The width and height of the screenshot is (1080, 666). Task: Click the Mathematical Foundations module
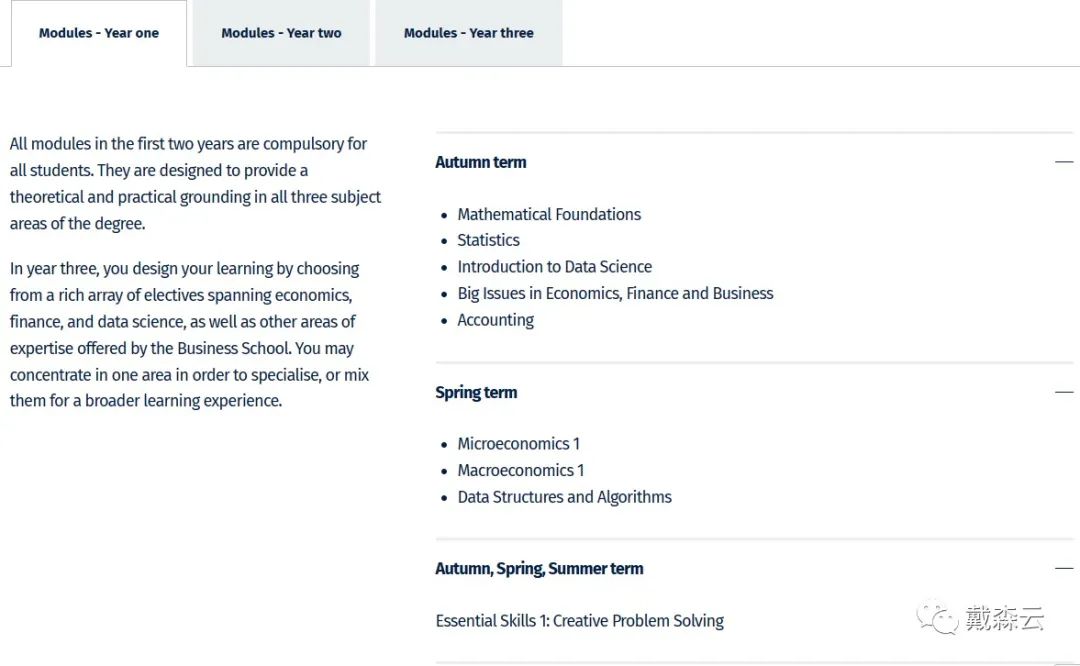point(549,214)
